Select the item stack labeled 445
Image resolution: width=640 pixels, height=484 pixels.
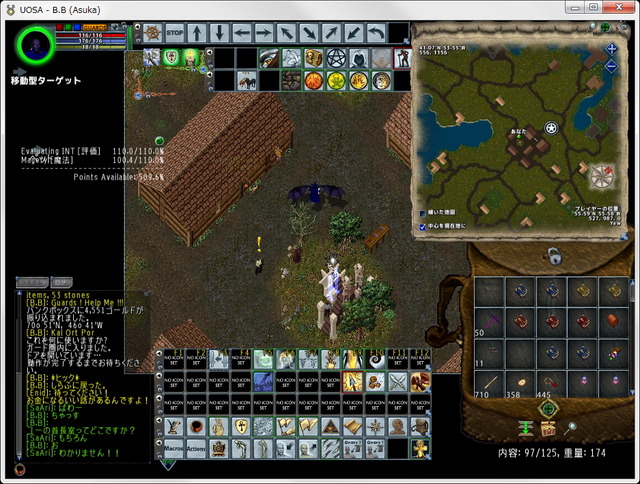[x=551, y=384]
